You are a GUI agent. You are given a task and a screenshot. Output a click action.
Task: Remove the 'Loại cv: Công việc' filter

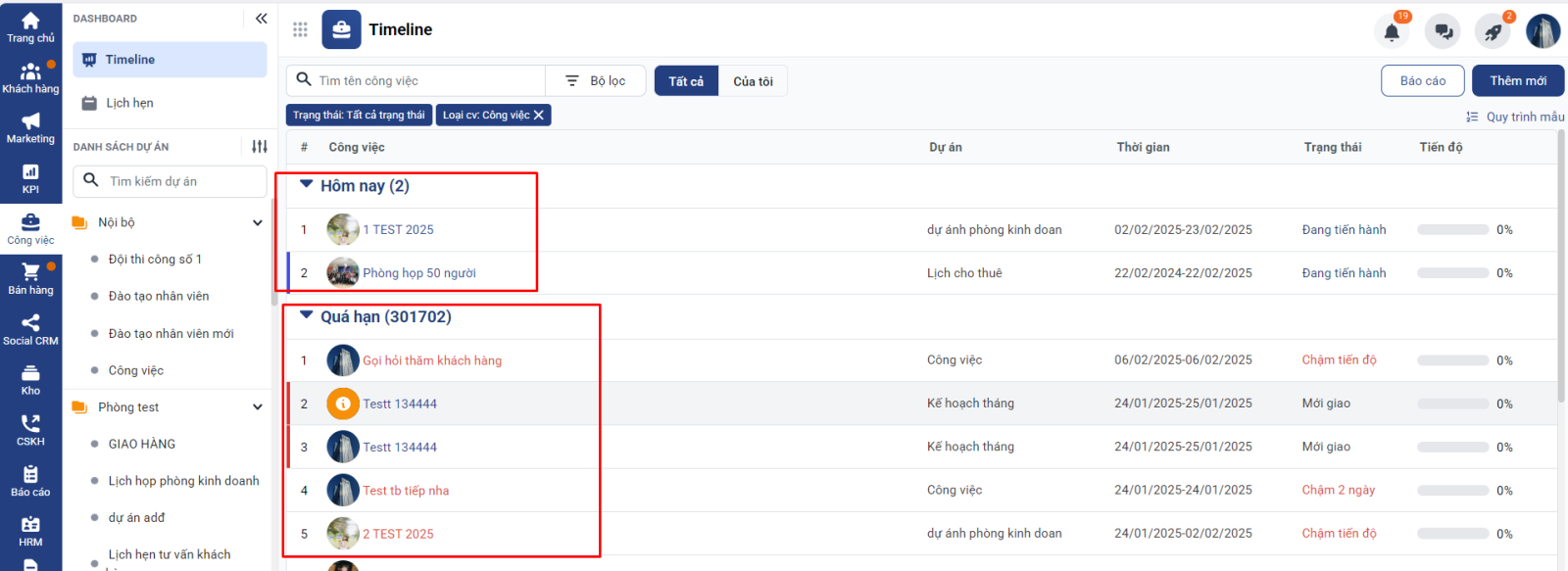(x=539, y=115)
